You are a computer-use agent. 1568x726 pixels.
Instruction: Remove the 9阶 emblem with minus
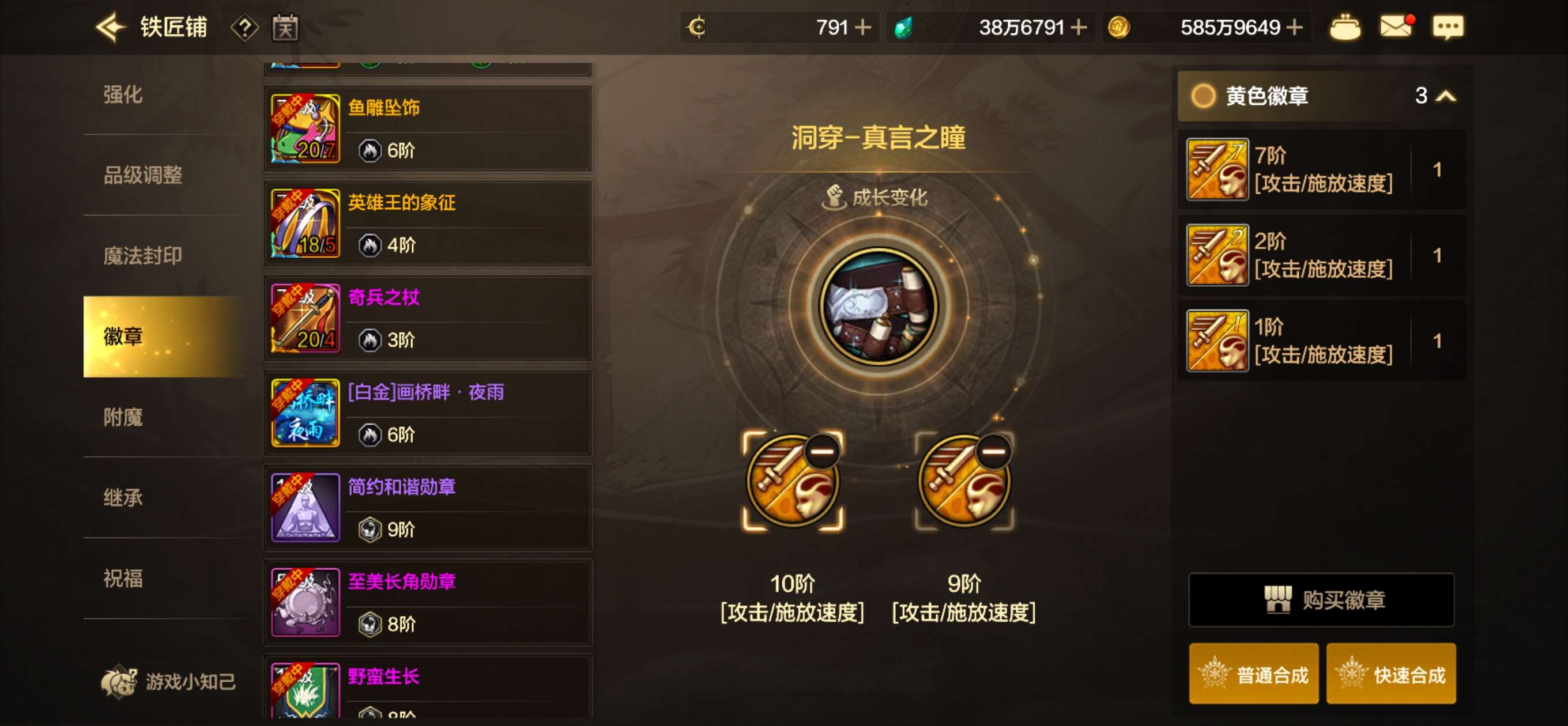tap(994, 451)
